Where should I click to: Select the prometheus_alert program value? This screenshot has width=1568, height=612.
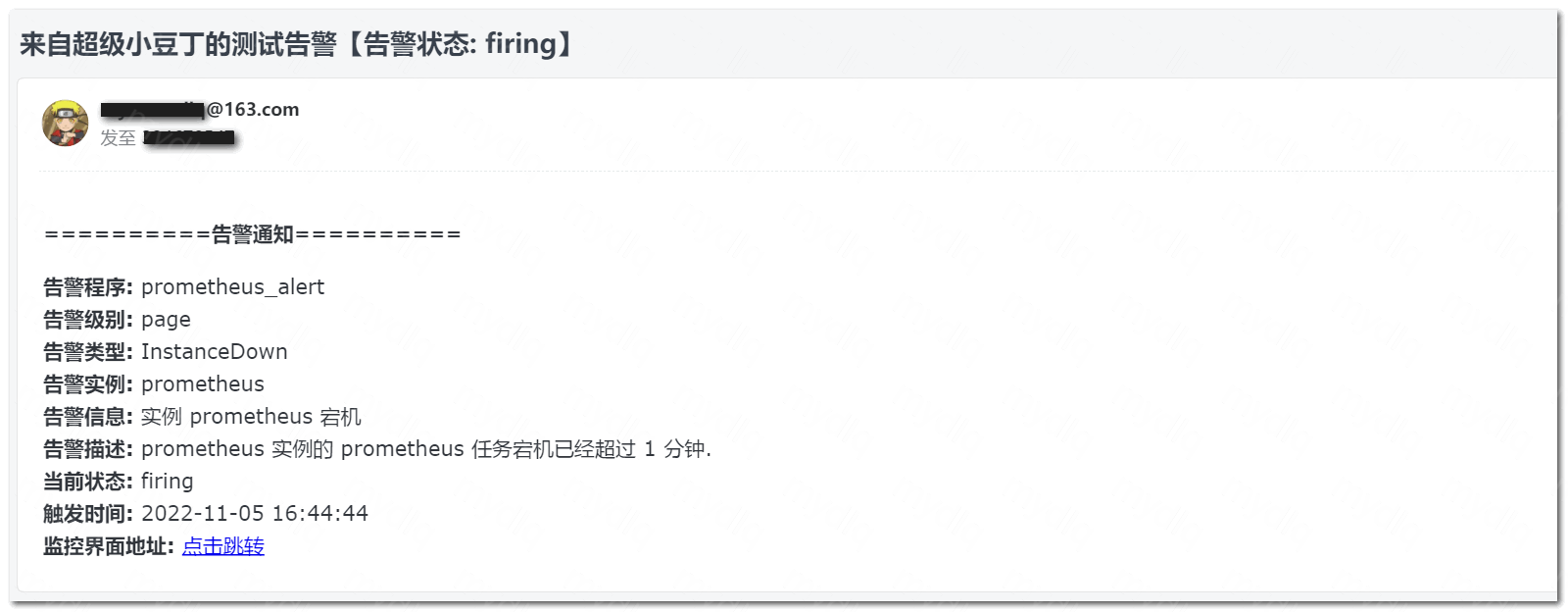(232, 287)
